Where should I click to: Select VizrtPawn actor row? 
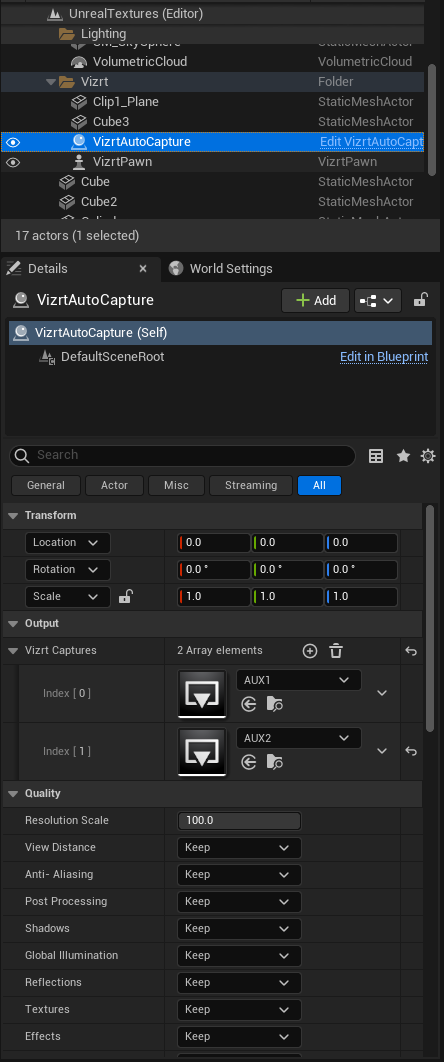point(213,162)
